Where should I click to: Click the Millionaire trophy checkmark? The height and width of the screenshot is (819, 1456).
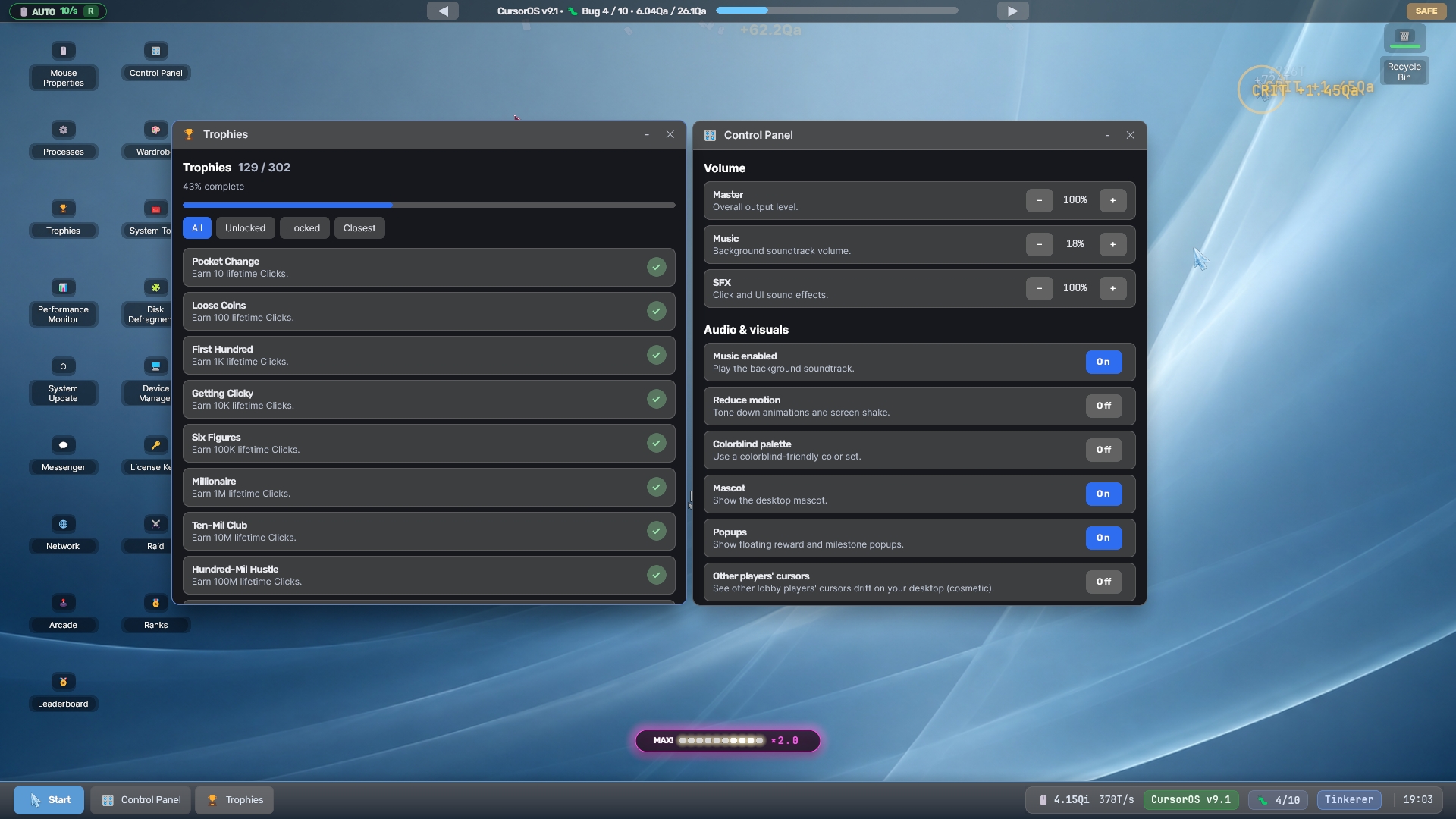click(657, 487)
